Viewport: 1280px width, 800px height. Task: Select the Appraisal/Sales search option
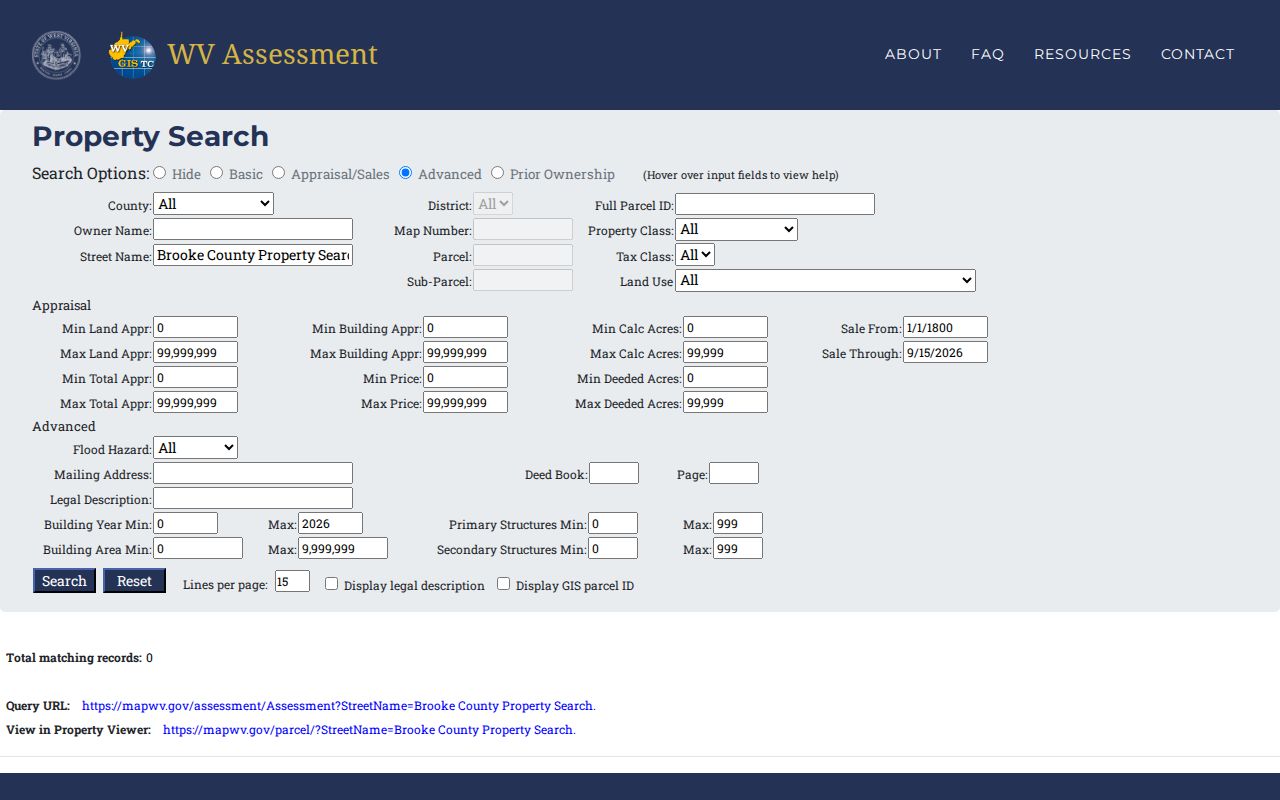(279, 173)
